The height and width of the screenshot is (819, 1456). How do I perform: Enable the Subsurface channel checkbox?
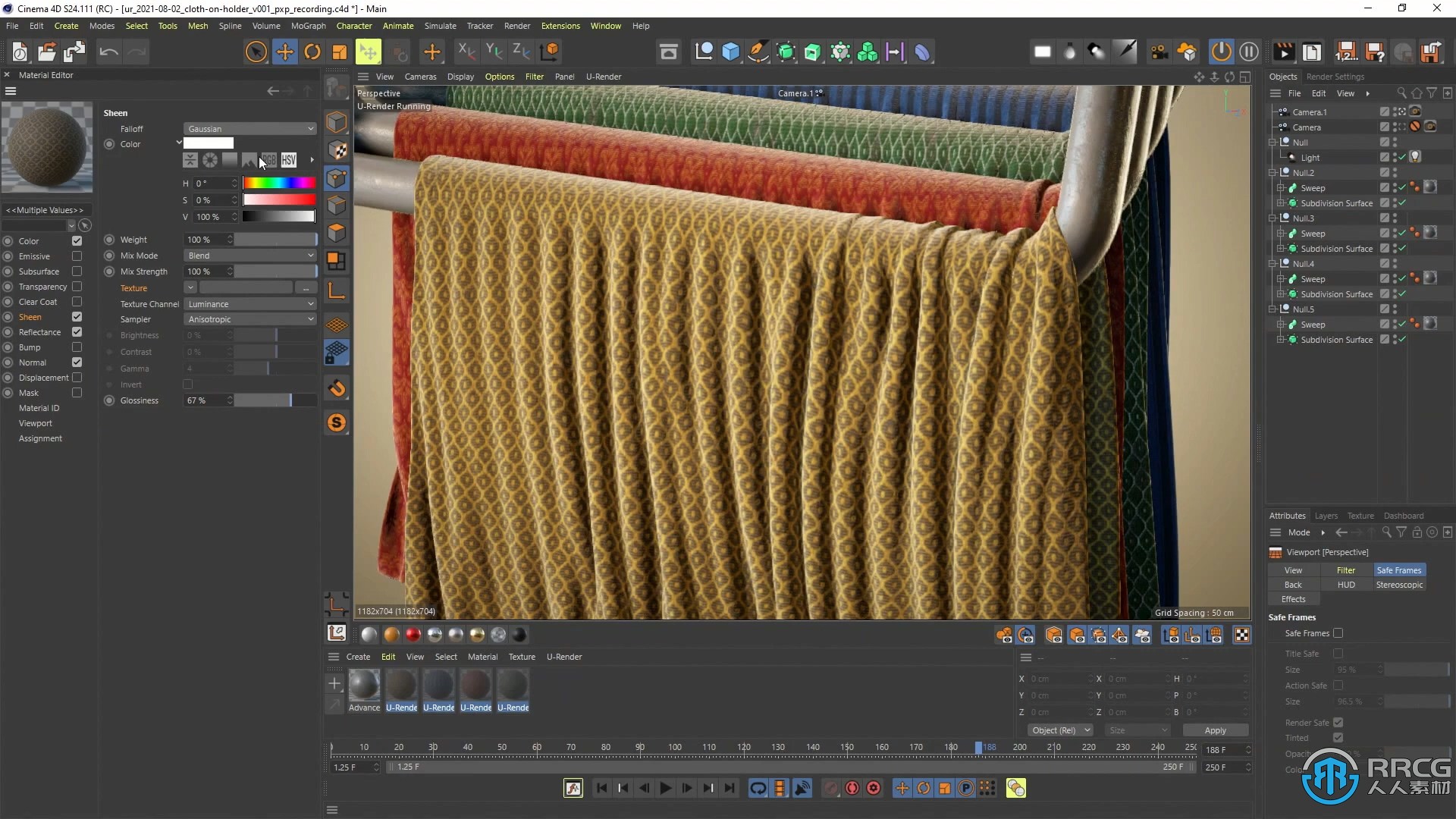pos(77,271)
